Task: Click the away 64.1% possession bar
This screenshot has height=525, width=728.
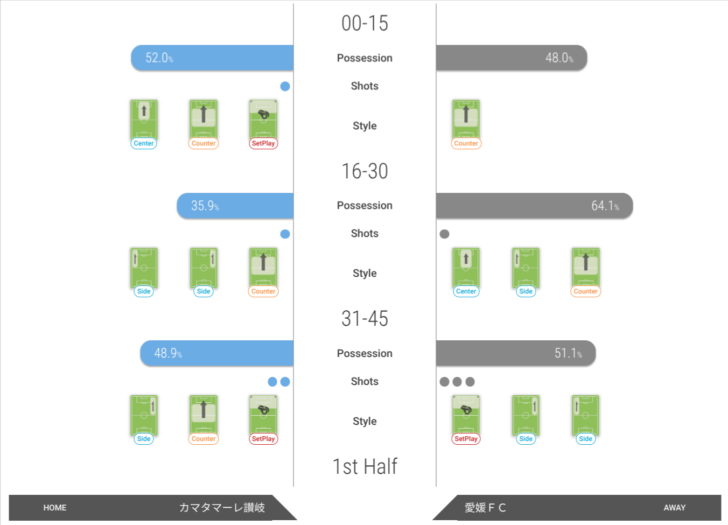Action: [x=534, y=206]
